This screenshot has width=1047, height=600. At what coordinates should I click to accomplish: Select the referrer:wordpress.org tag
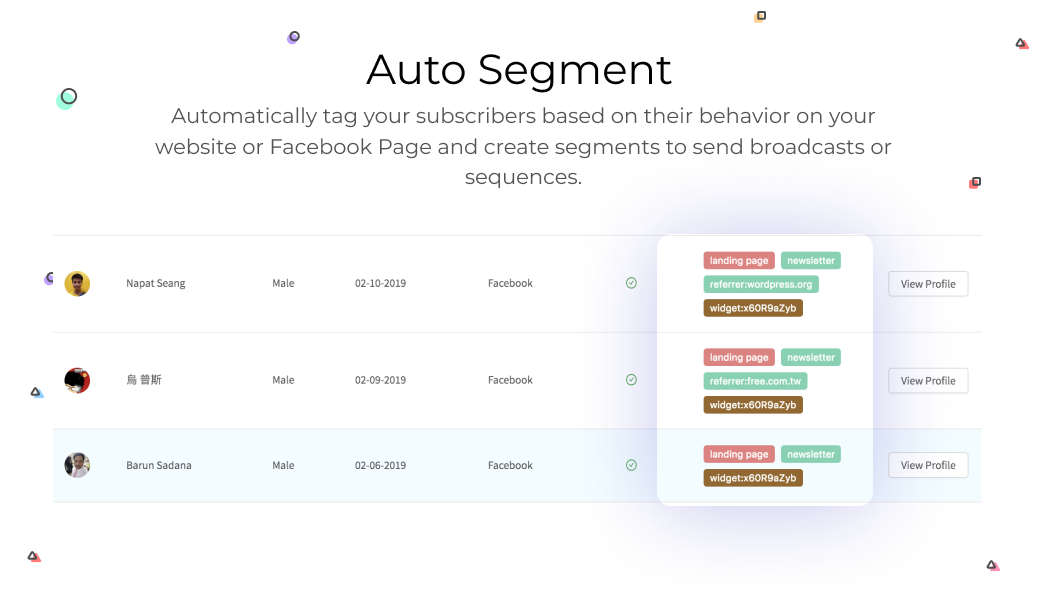[761, 284]
